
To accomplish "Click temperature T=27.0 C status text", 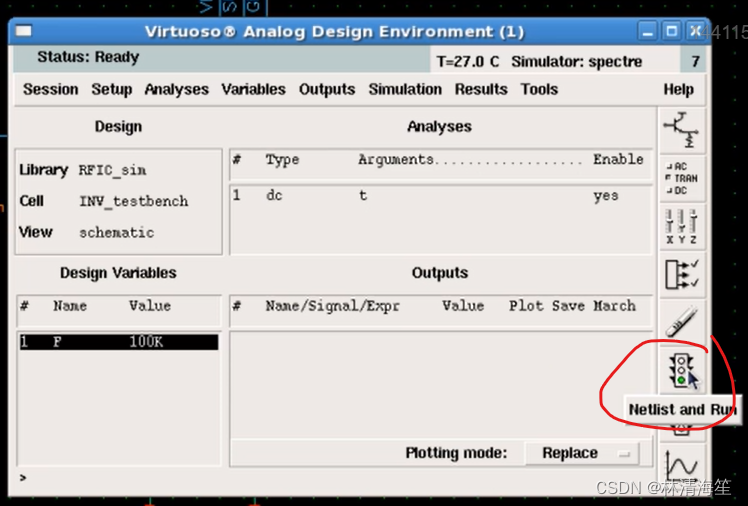I will pos(468,62).
